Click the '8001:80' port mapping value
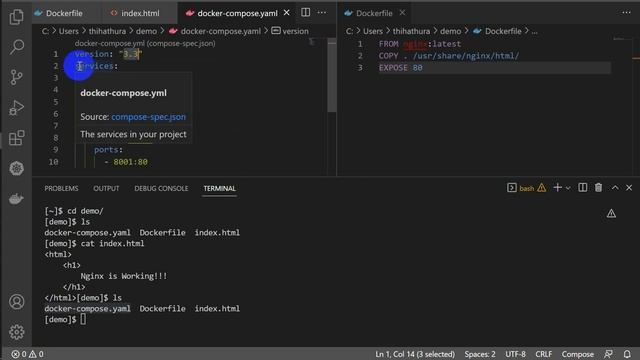Image resolution: width=640 pixels, height=360 pixels. coord(130,162)
